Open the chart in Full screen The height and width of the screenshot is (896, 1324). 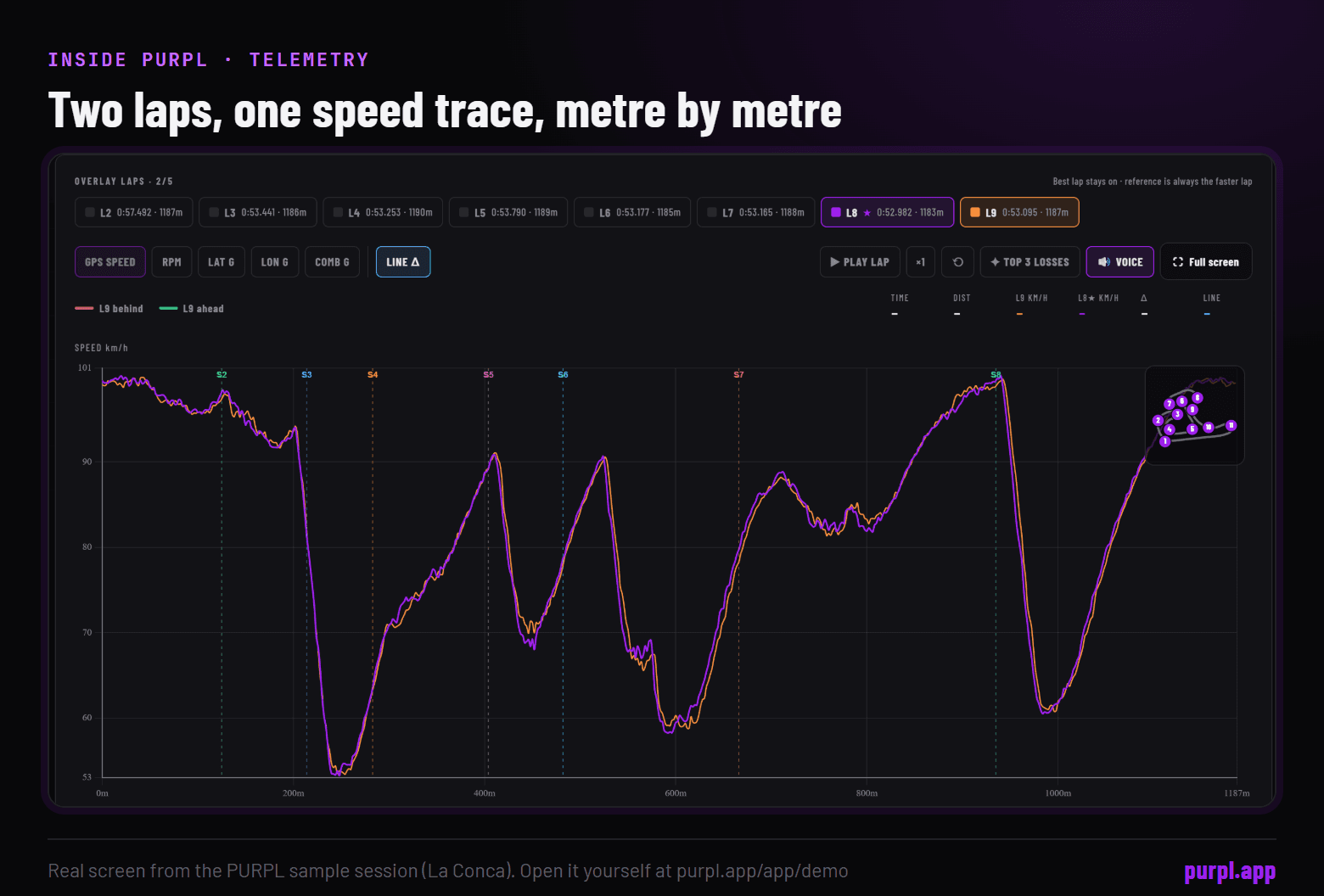(x=1206, y=262)
